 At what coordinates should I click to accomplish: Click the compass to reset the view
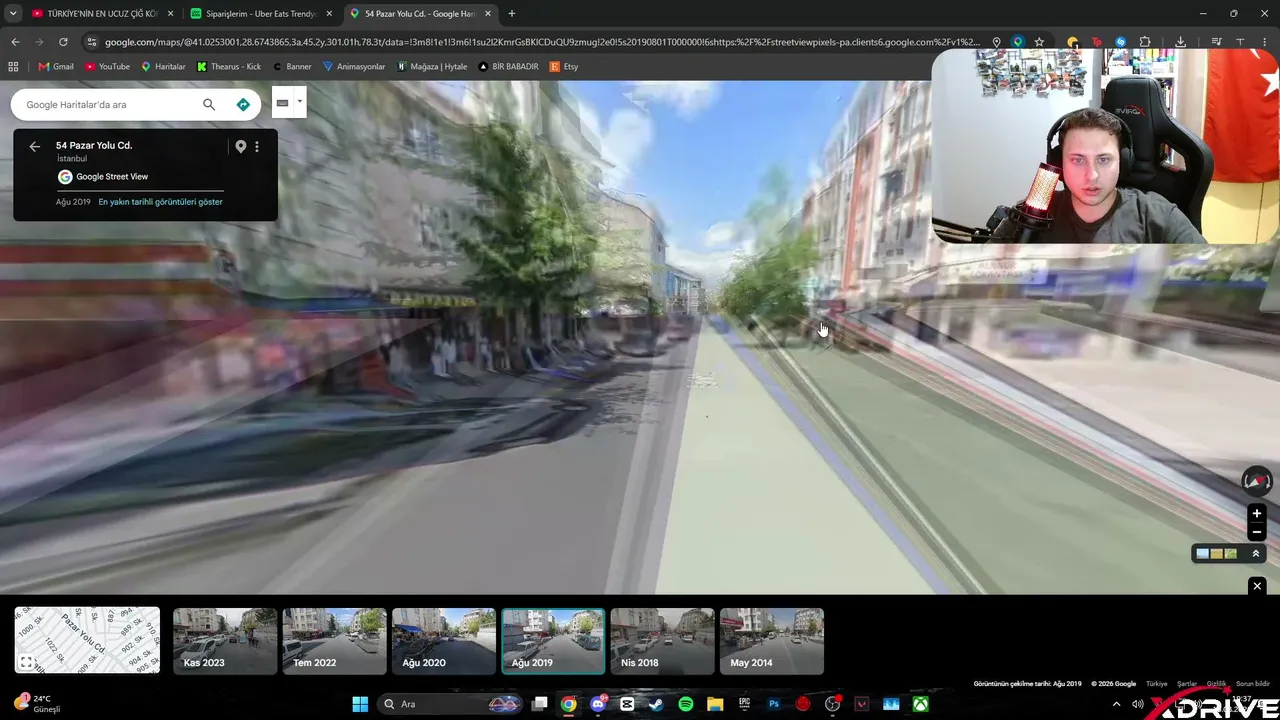[x=1257, y=482]
